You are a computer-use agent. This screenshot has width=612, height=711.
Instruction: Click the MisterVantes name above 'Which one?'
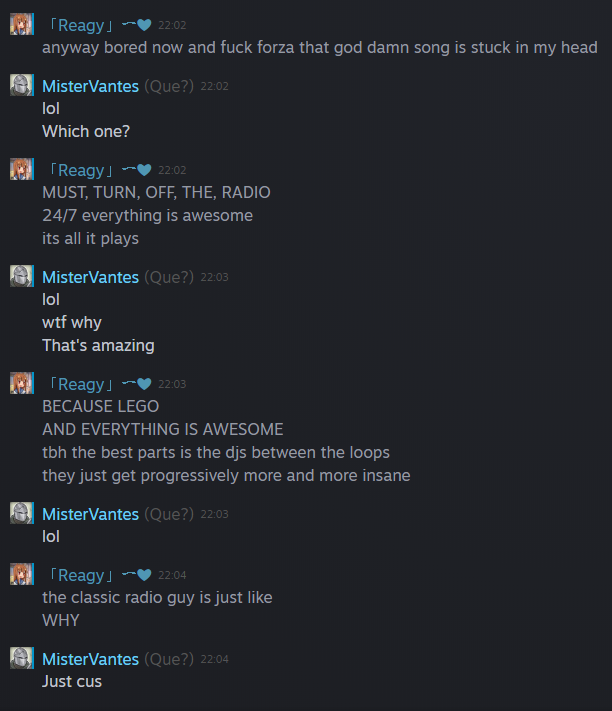pyautogui.click(x=90, y=86)
